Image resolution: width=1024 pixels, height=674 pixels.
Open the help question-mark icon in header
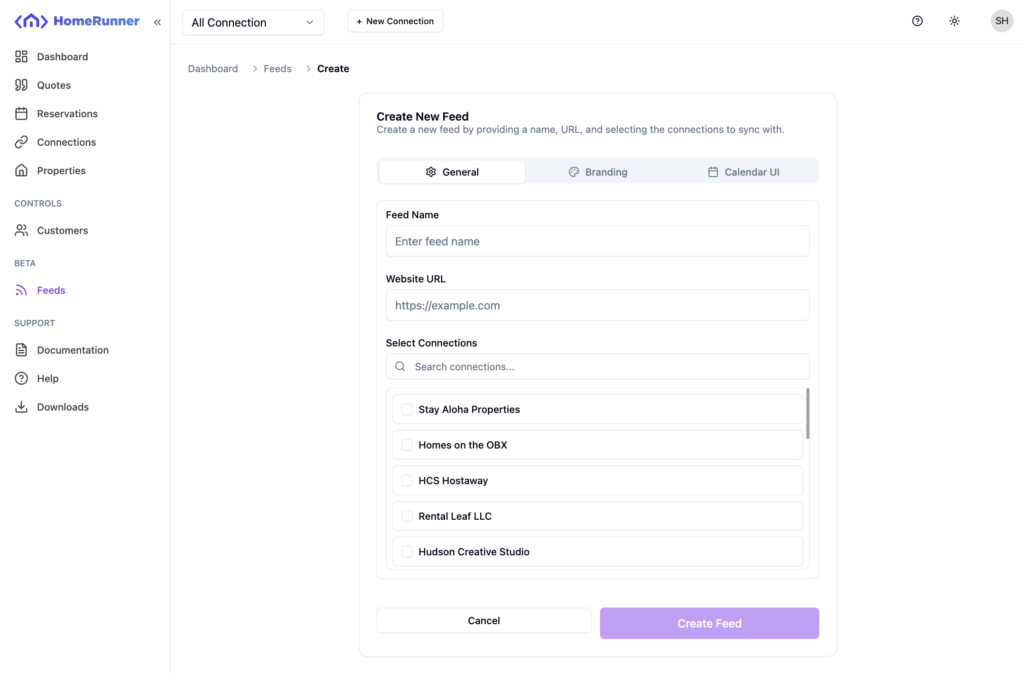[917, 21]
